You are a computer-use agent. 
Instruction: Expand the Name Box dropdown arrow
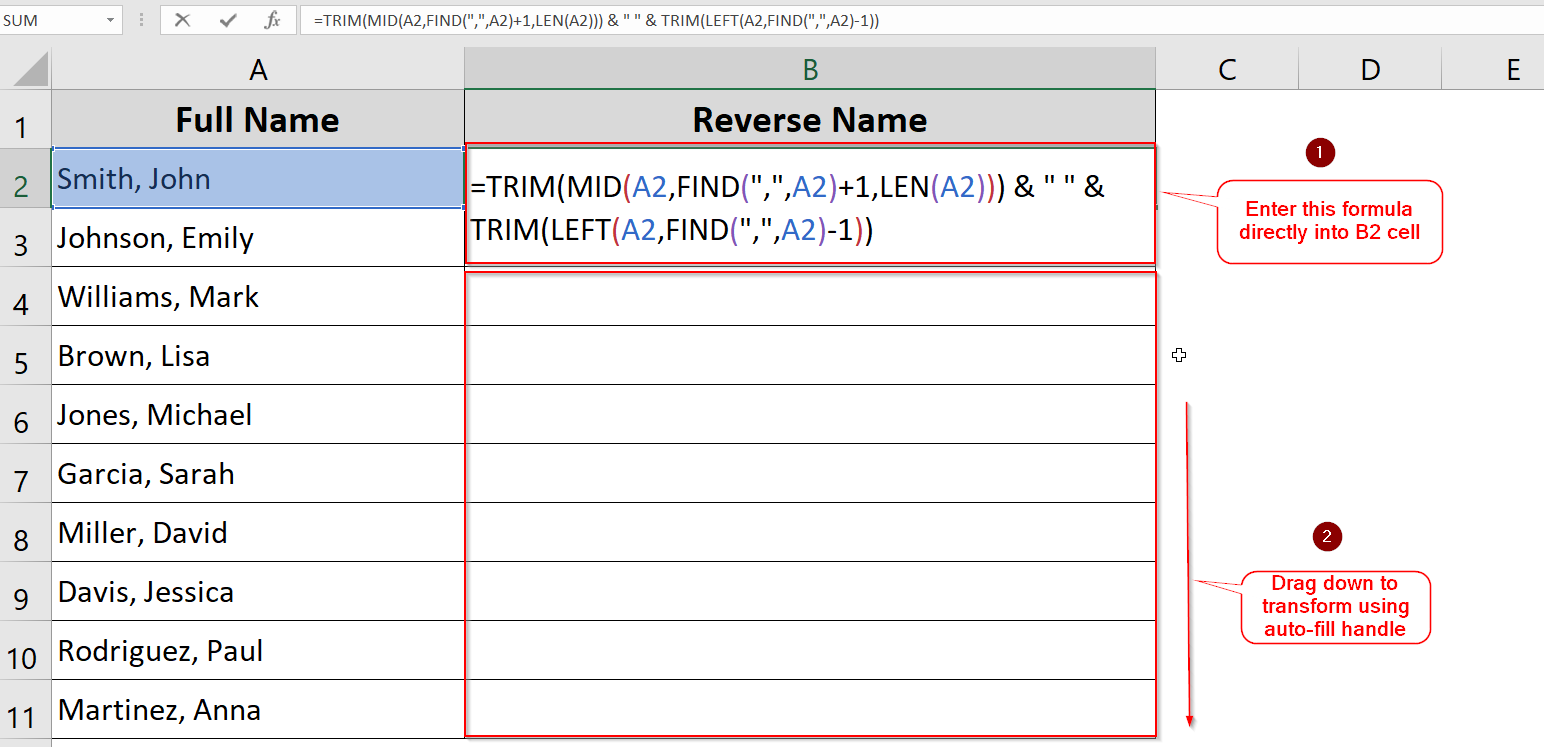(110, 20)
